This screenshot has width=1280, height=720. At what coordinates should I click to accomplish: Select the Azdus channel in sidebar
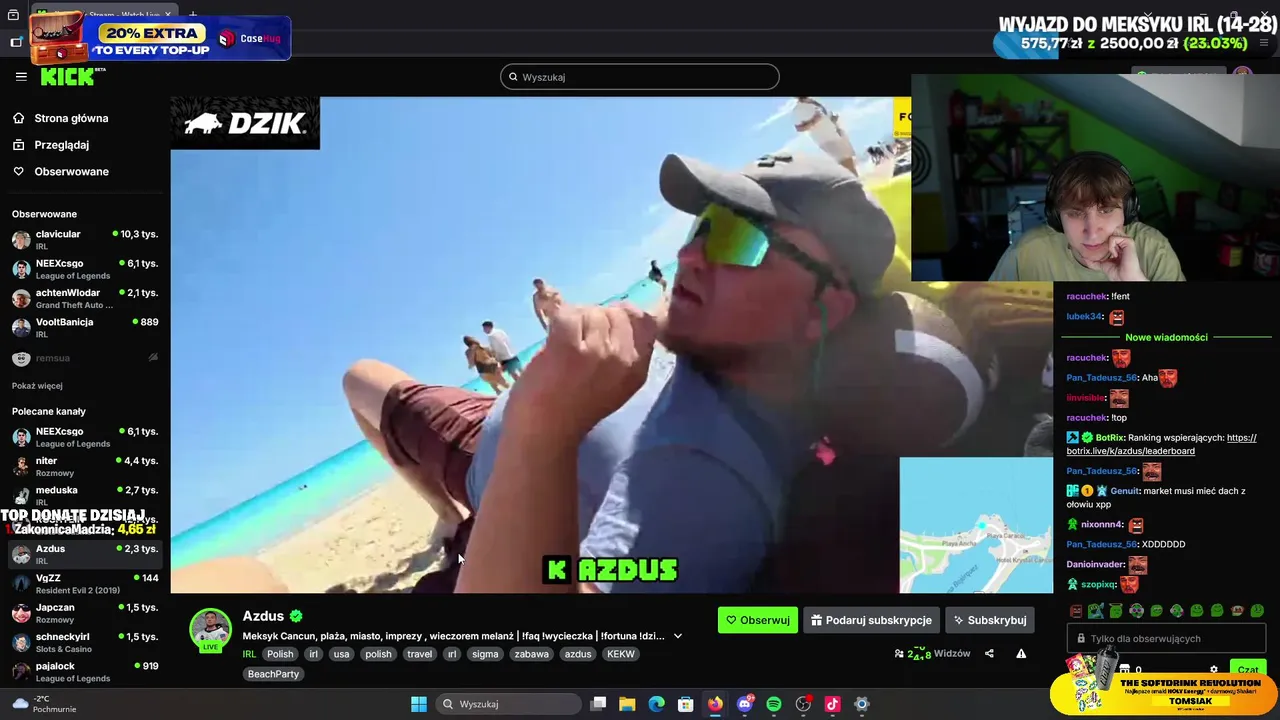tap(85, 555)
